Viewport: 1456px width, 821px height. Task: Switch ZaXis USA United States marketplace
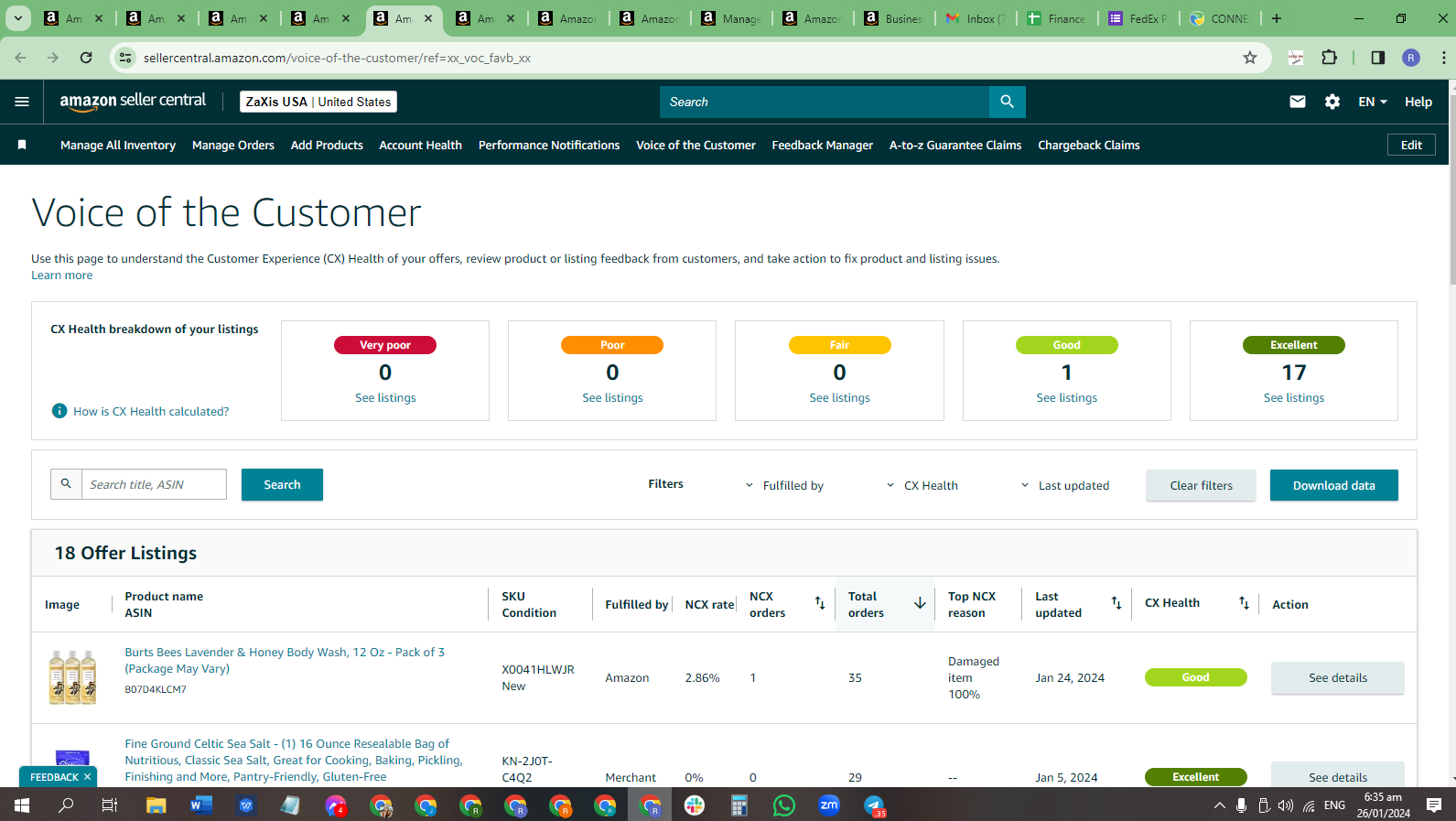click(x=318, y=102)
